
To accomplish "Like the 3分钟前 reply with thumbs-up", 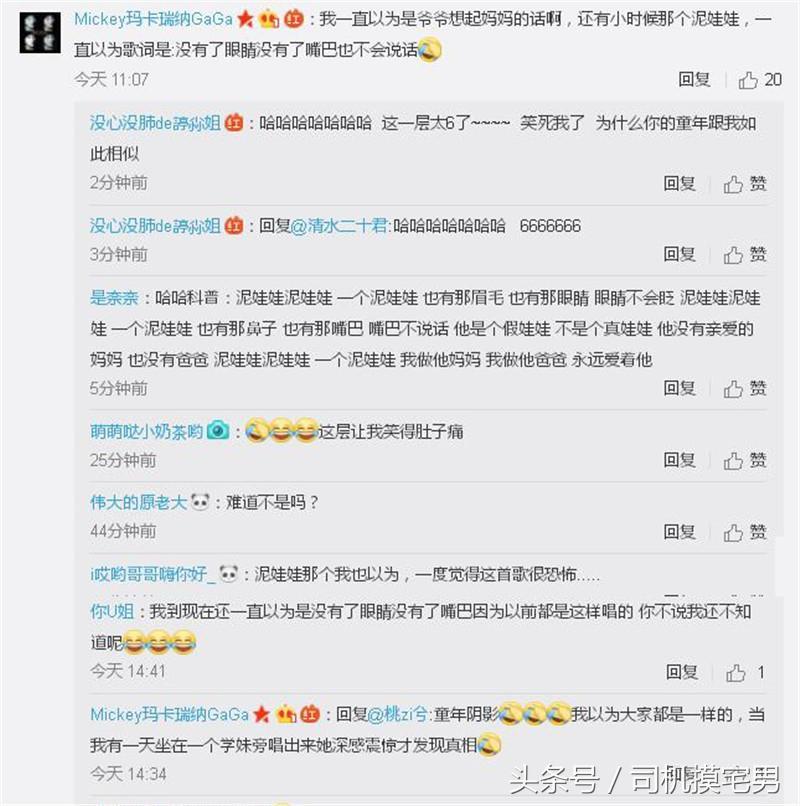I will point(733,254).
